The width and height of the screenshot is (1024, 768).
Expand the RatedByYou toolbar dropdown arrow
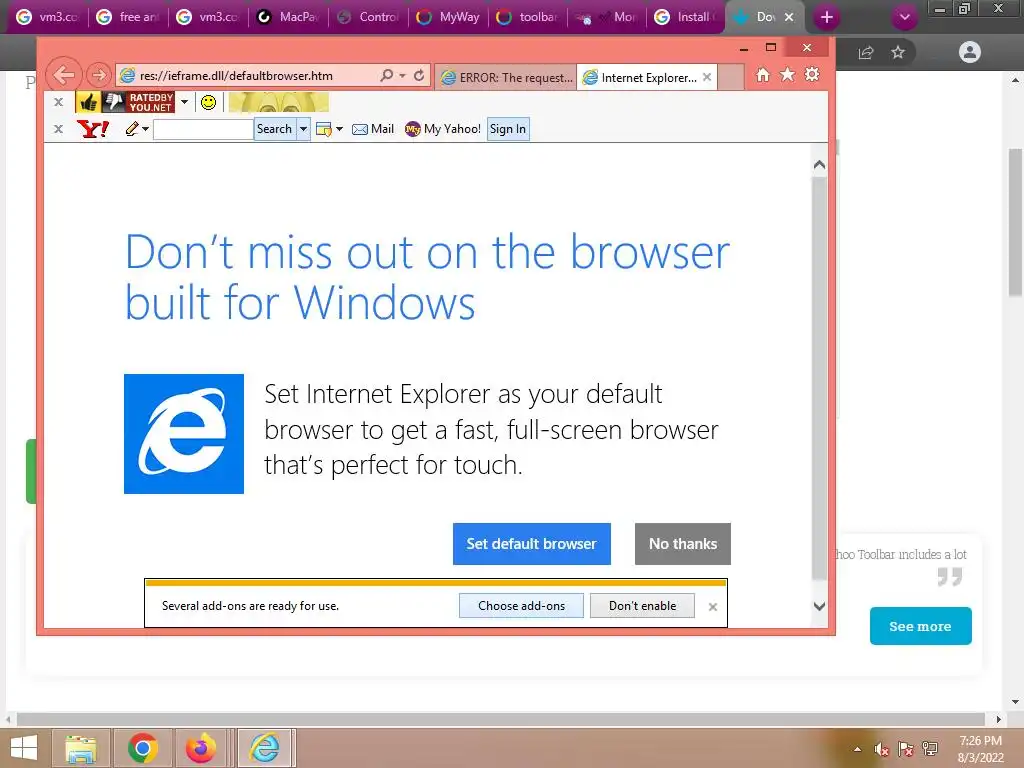[185, 102]
